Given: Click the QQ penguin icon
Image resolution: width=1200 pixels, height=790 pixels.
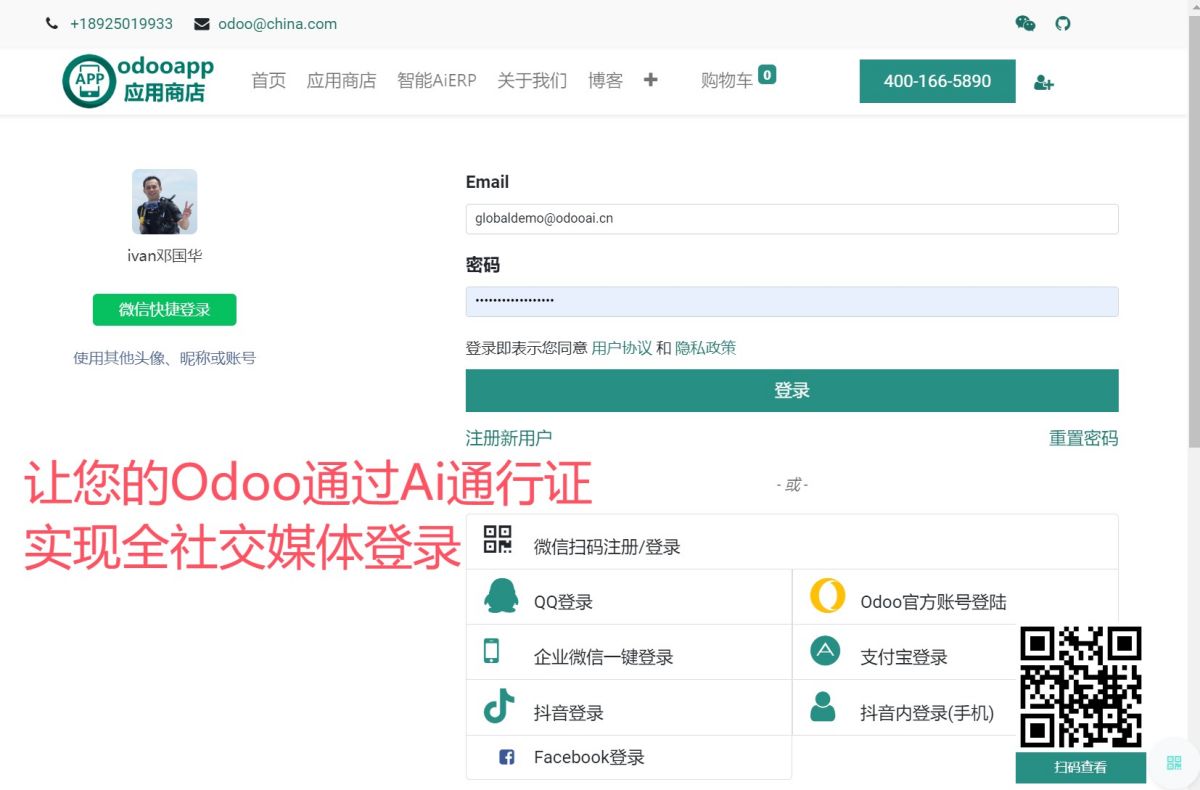Looking at the screenshot, I should tap(501, 596).
